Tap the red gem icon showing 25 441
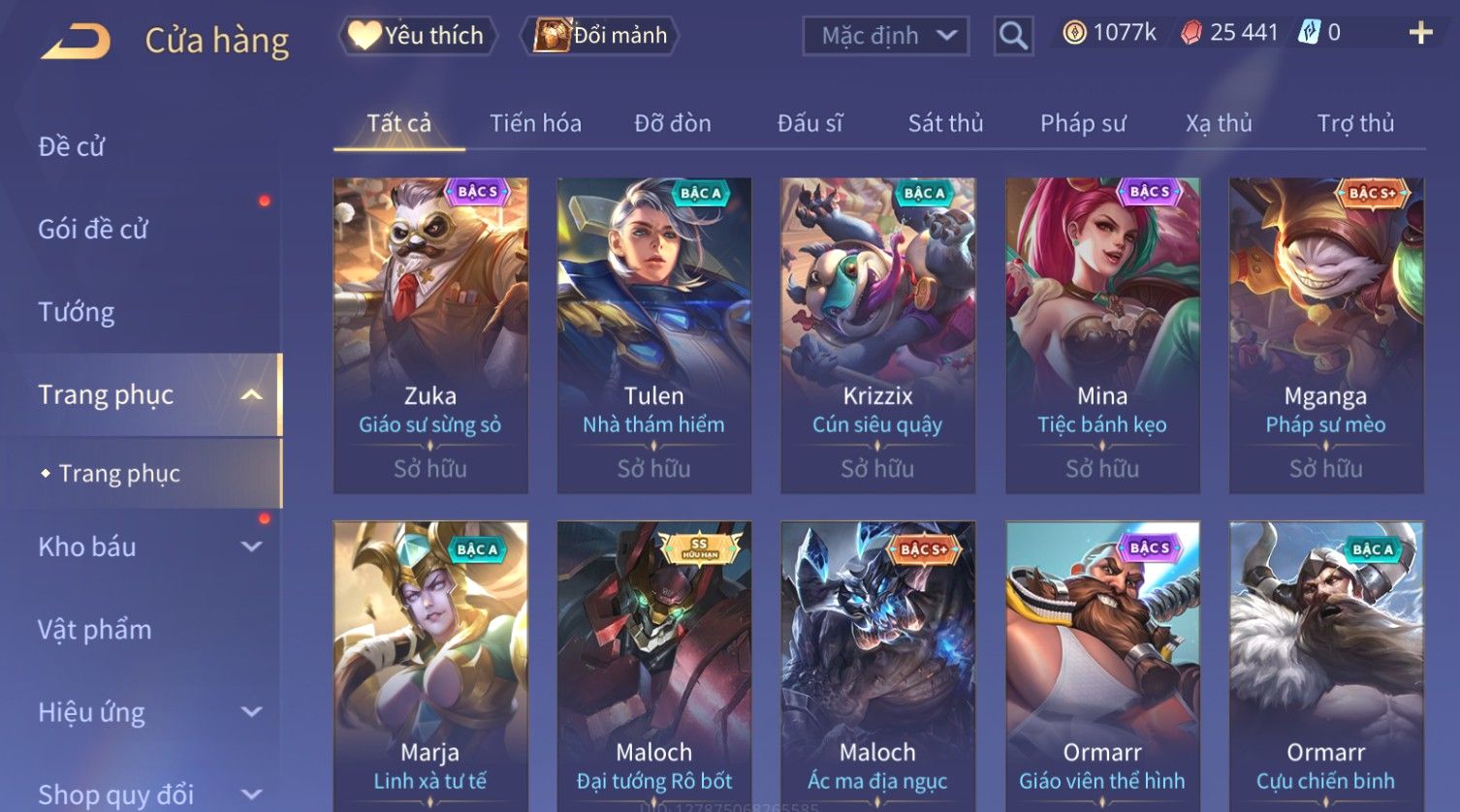The height and width of the screenshot is (812, 1460). 1191,33
